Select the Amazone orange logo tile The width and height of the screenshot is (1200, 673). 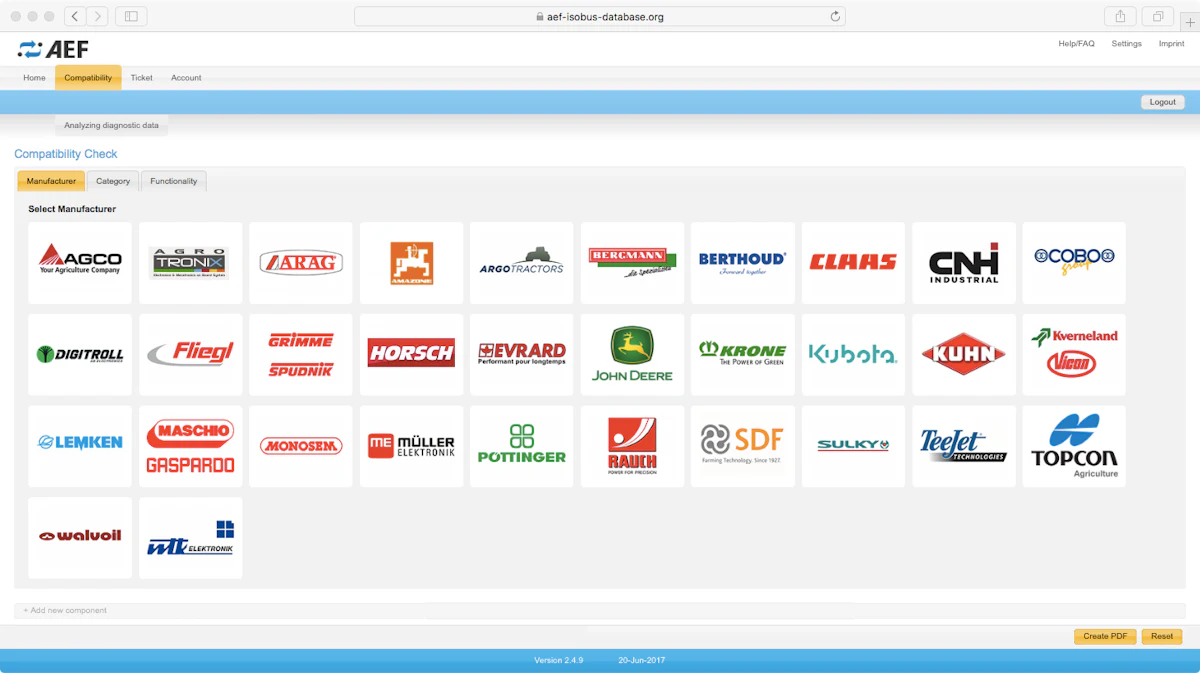412,263
